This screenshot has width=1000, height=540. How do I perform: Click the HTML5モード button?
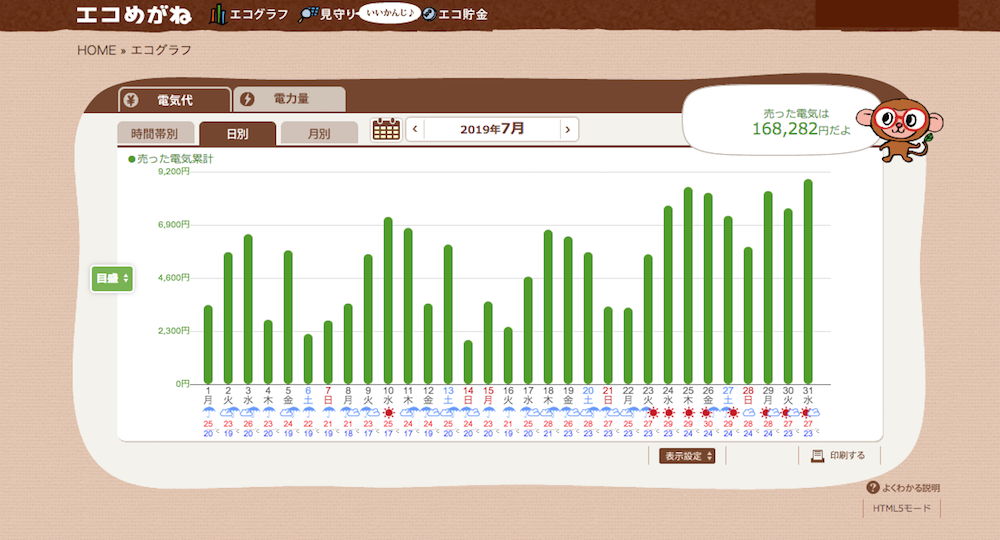tap(901, 509)
